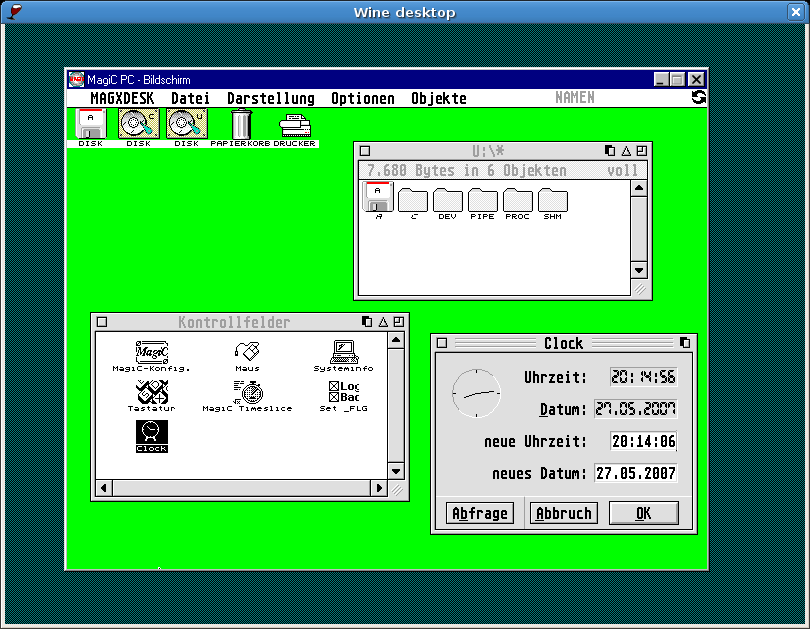Select the Clock icon in Kontrollfelder
Image resolution: width=810 pixels, height=629 pixels.
pos(151,436)
